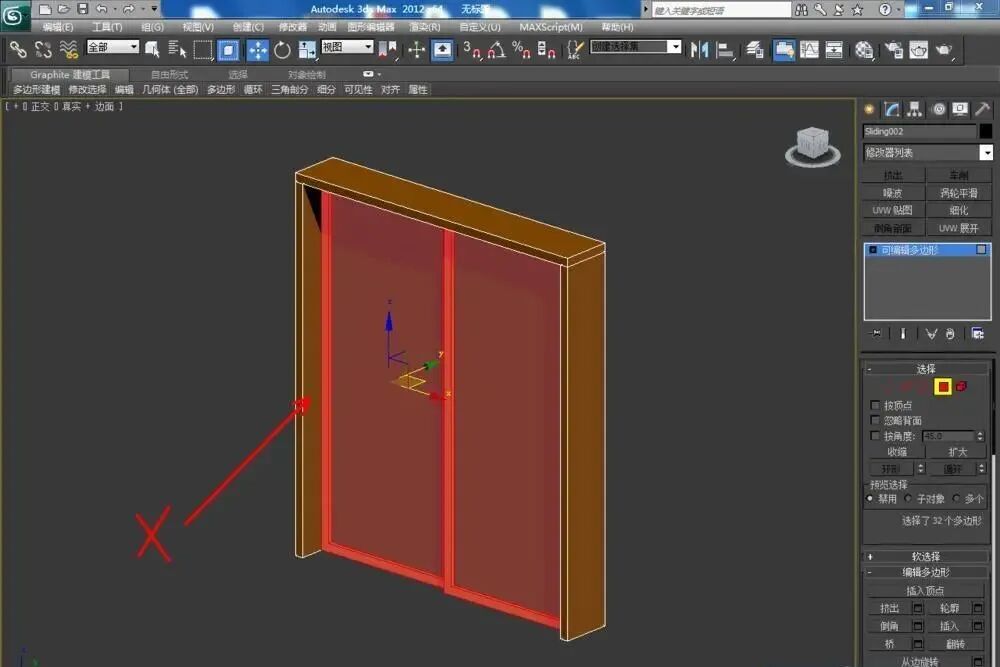The image size is (1000, 667).
Task: Switch to the 自由形式 ribbon tab
Action: click(x=170, y=75)
